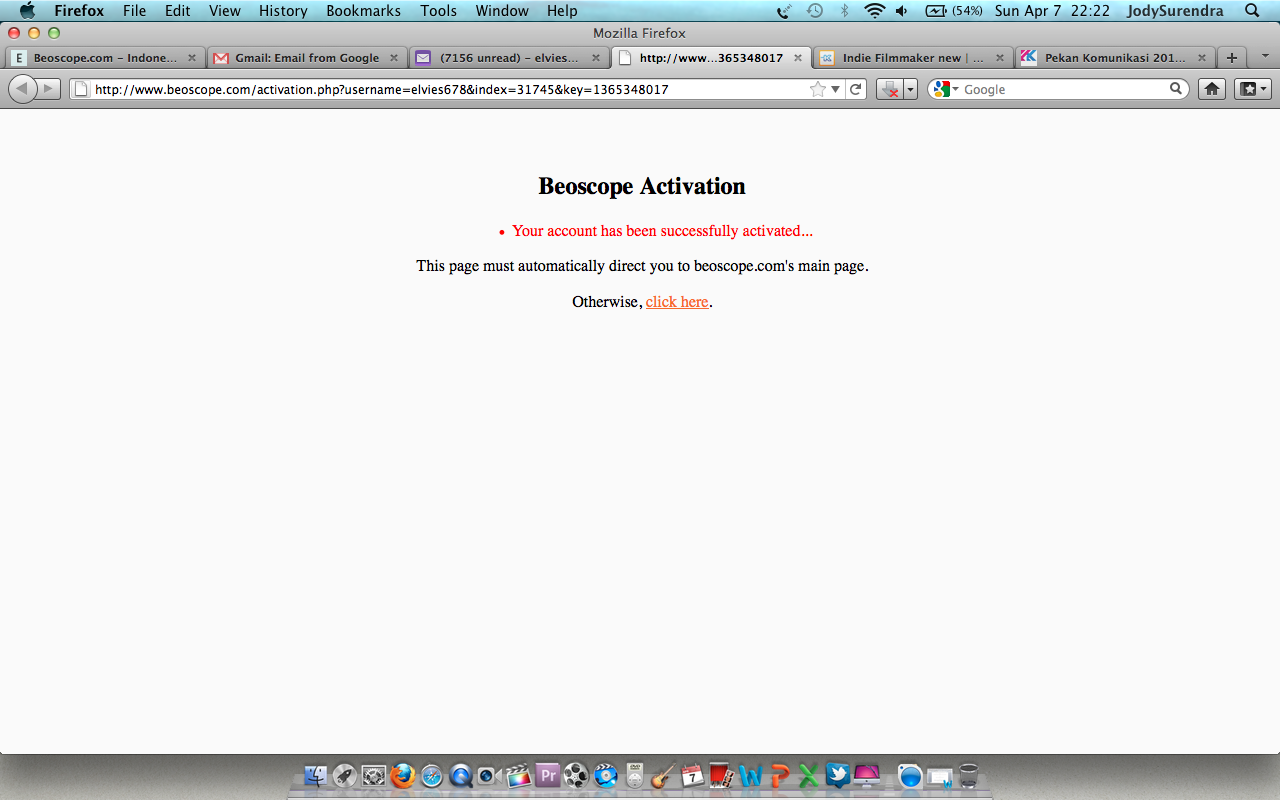Open the Bookmarks menu in menu bar
This screenshot has height=800, width=1280.
click(363, 11)
